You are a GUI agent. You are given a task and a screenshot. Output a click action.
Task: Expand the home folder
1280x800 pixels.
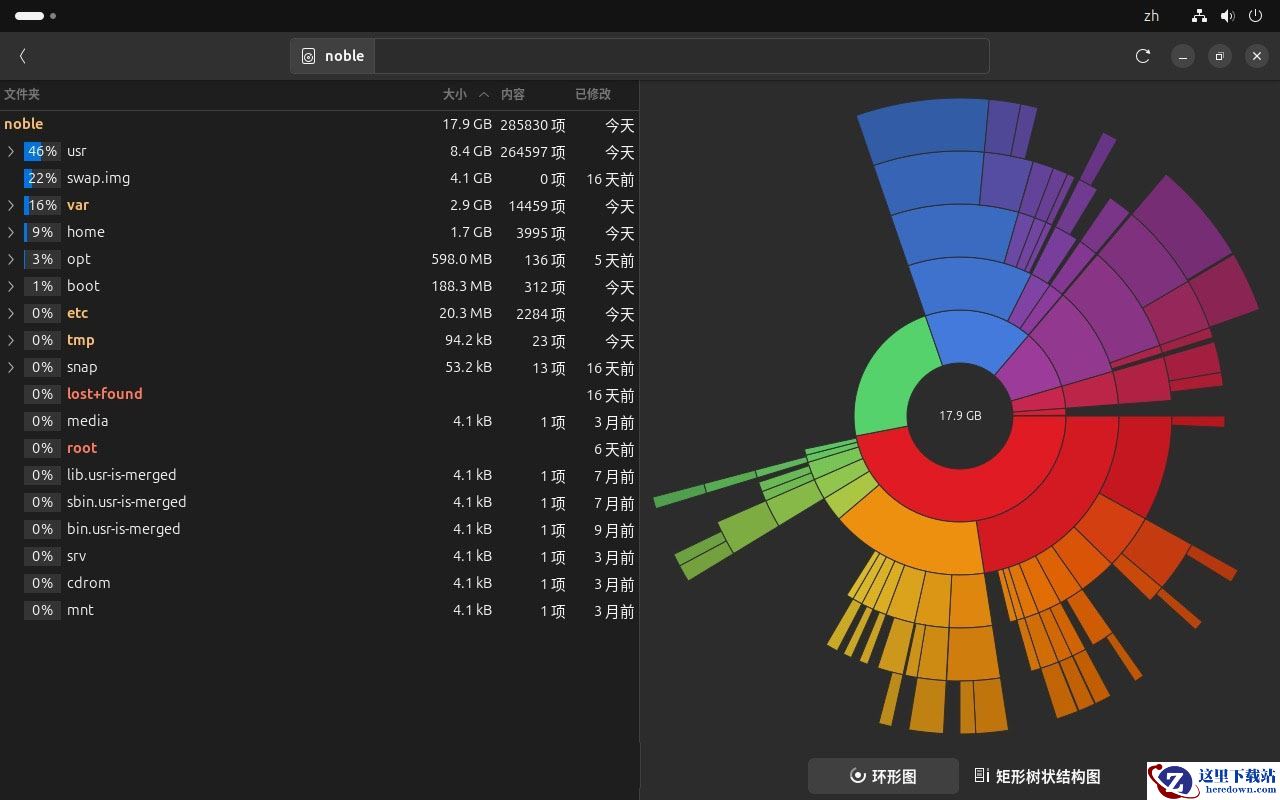[11, 232]
